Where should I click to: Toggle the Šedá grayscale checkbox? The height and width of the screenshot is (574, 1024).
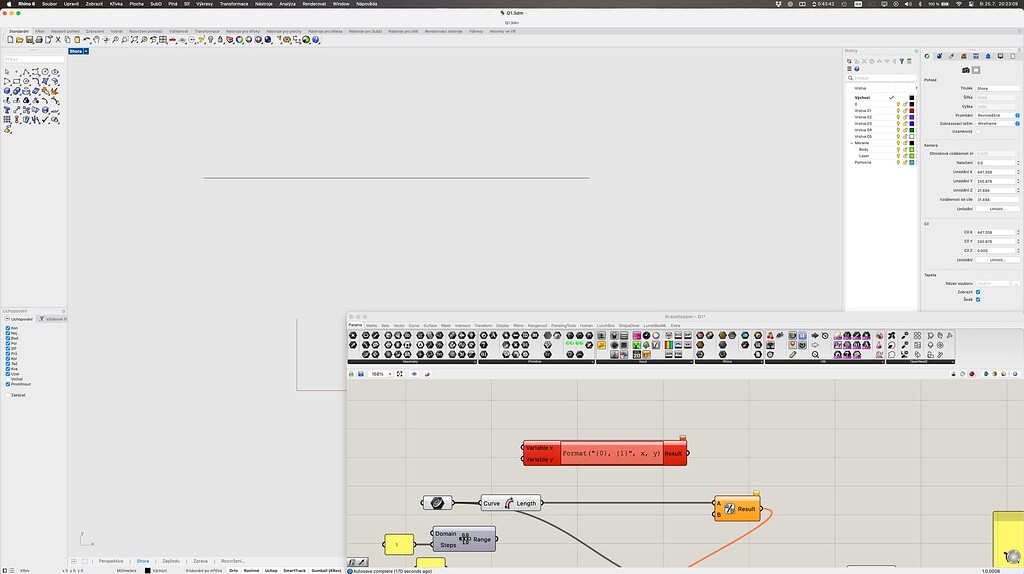[x=978, y=300]
